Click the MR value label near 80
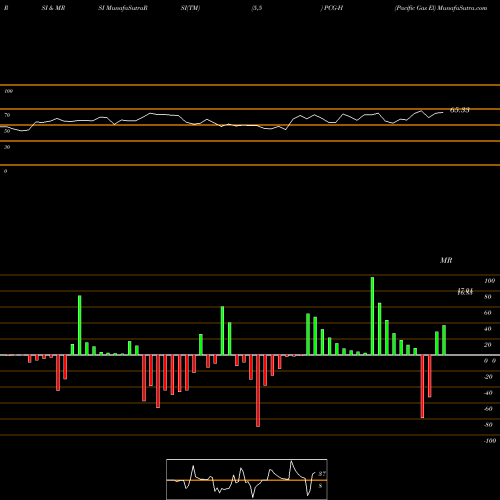Image resolution: width=500 pixels, height=500 pixels. coord(465,292)
